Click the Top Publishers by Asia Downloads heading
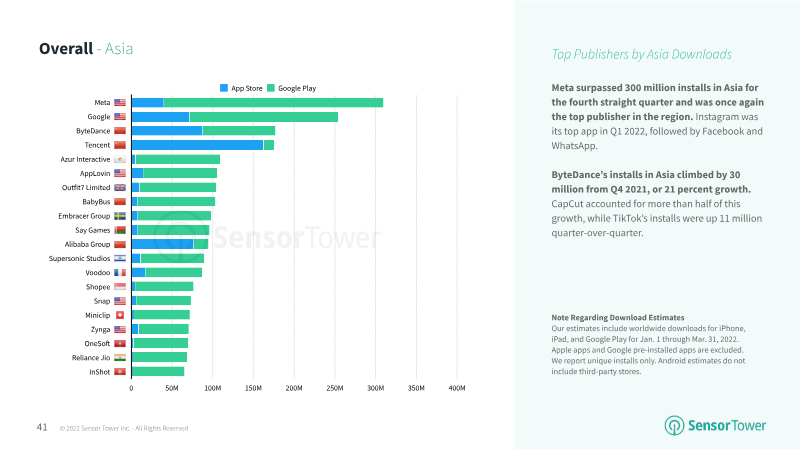The width and height of the screenshot is (800, 450). click(x=641, y=55)
